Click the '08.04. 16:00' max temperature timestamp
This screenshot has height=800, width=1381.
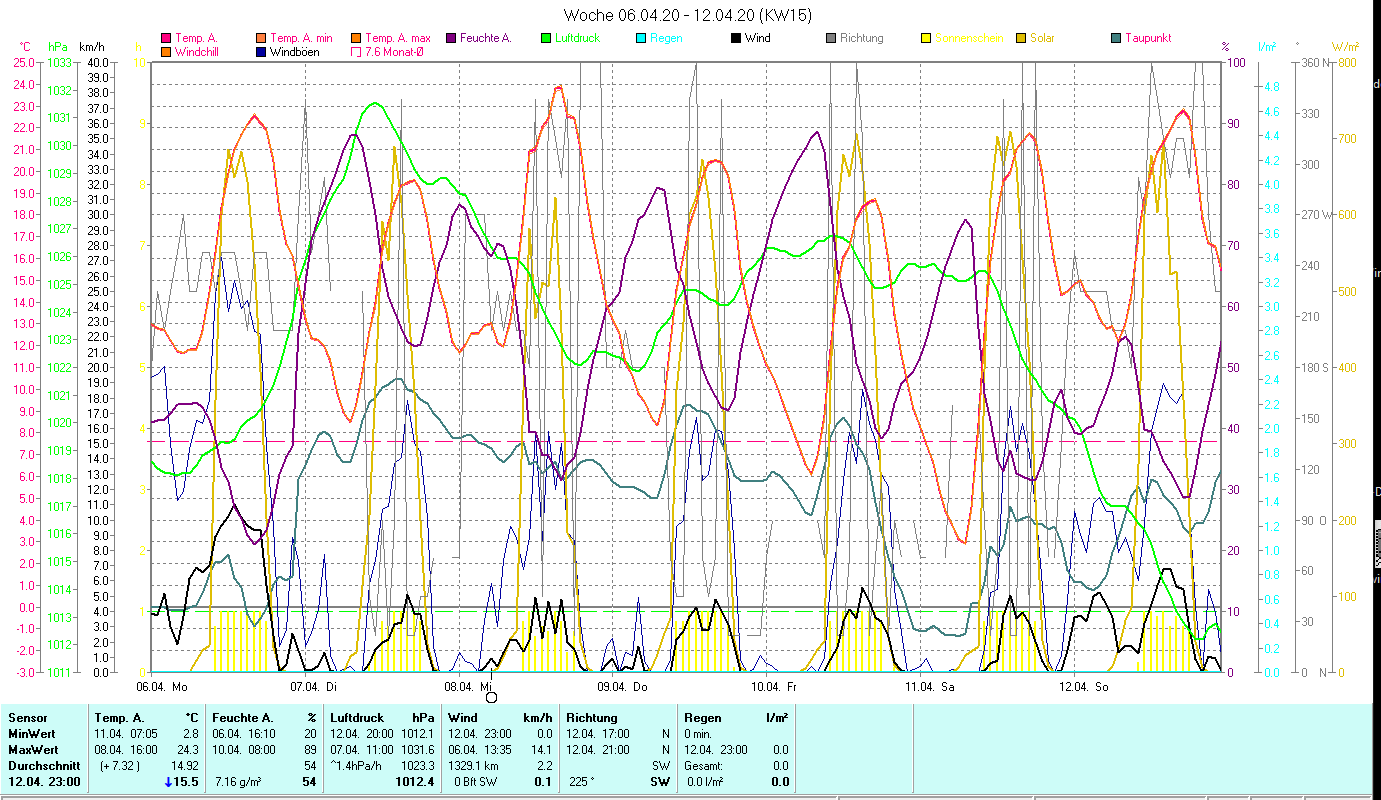click(126, 750)
